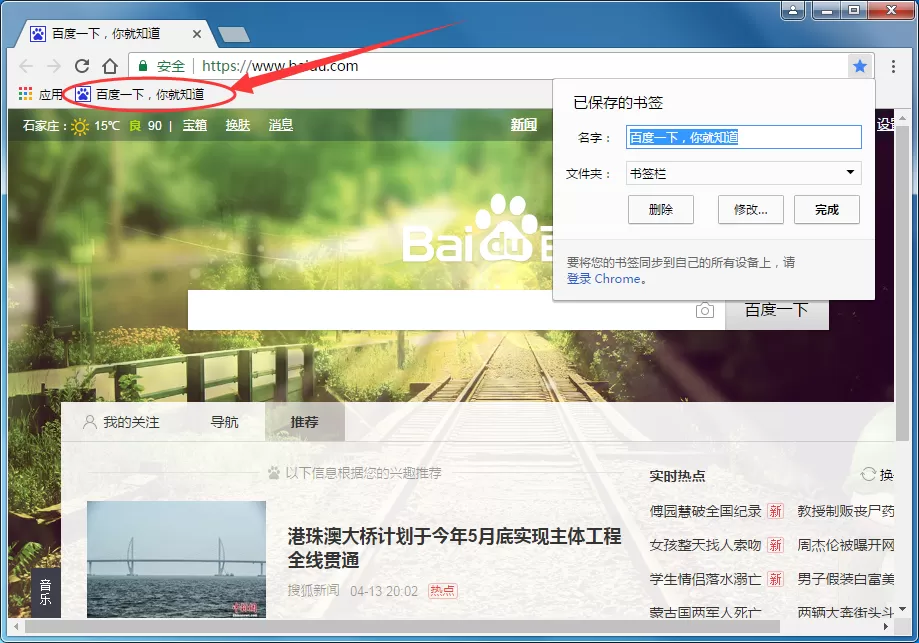The image size is (919, 643).
Task: Open the 新闻 link
Action: pos(523,124)
